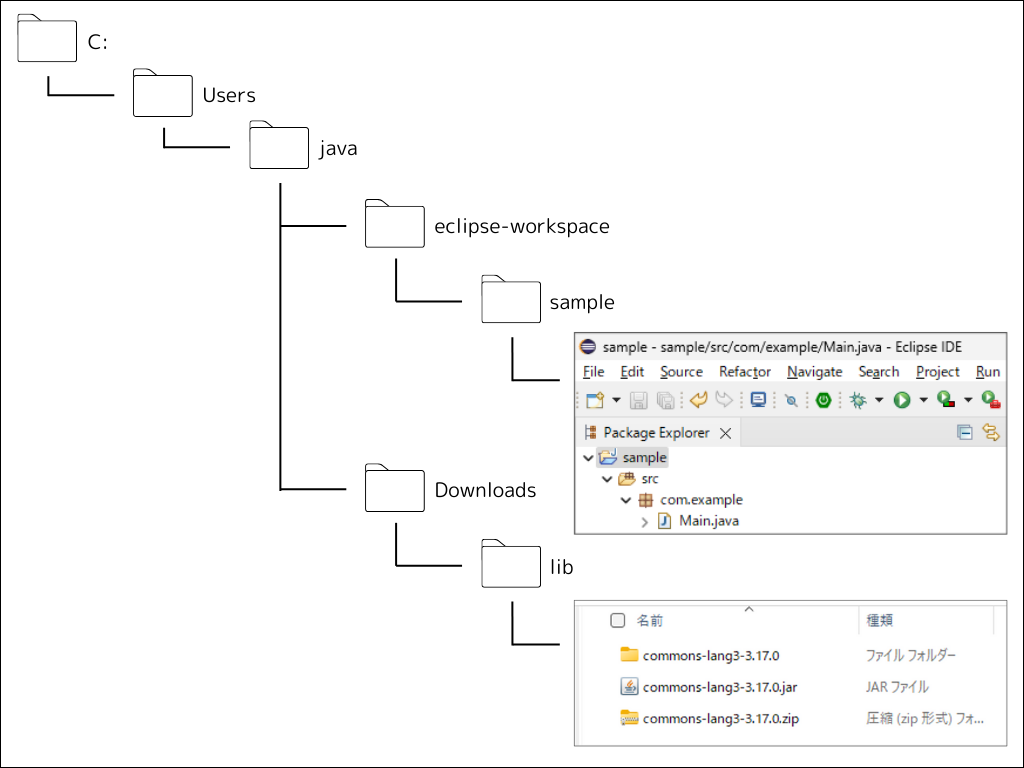Click the commons-lang3-3.17.0.zip file name

[x=720, y=718]
